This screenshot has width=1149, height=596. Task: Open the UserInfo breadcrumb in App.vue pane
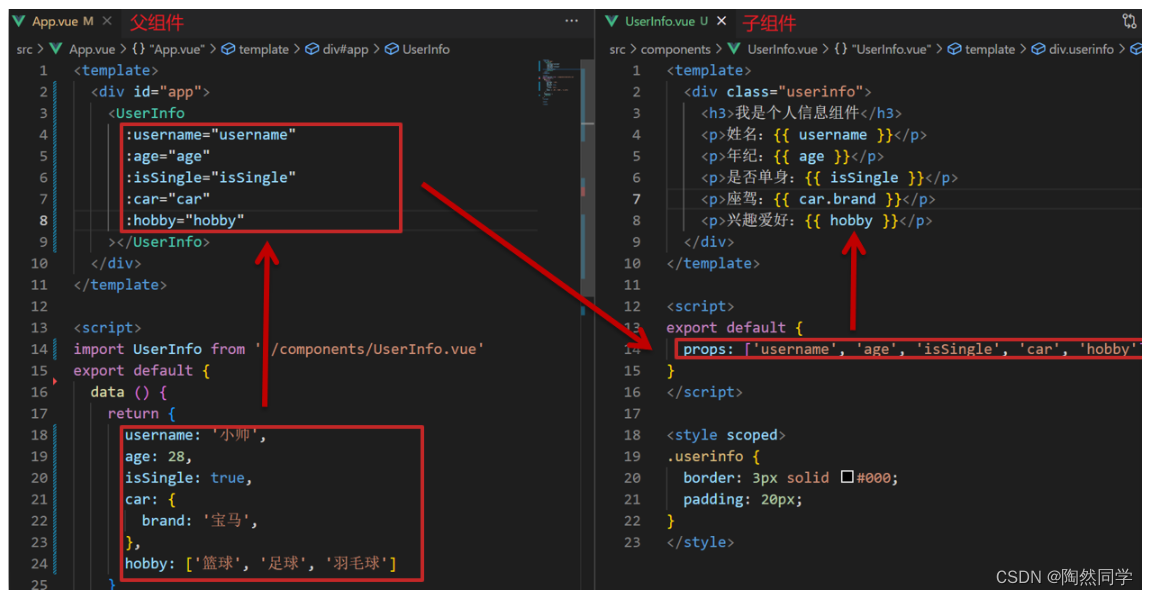(418, 49)
